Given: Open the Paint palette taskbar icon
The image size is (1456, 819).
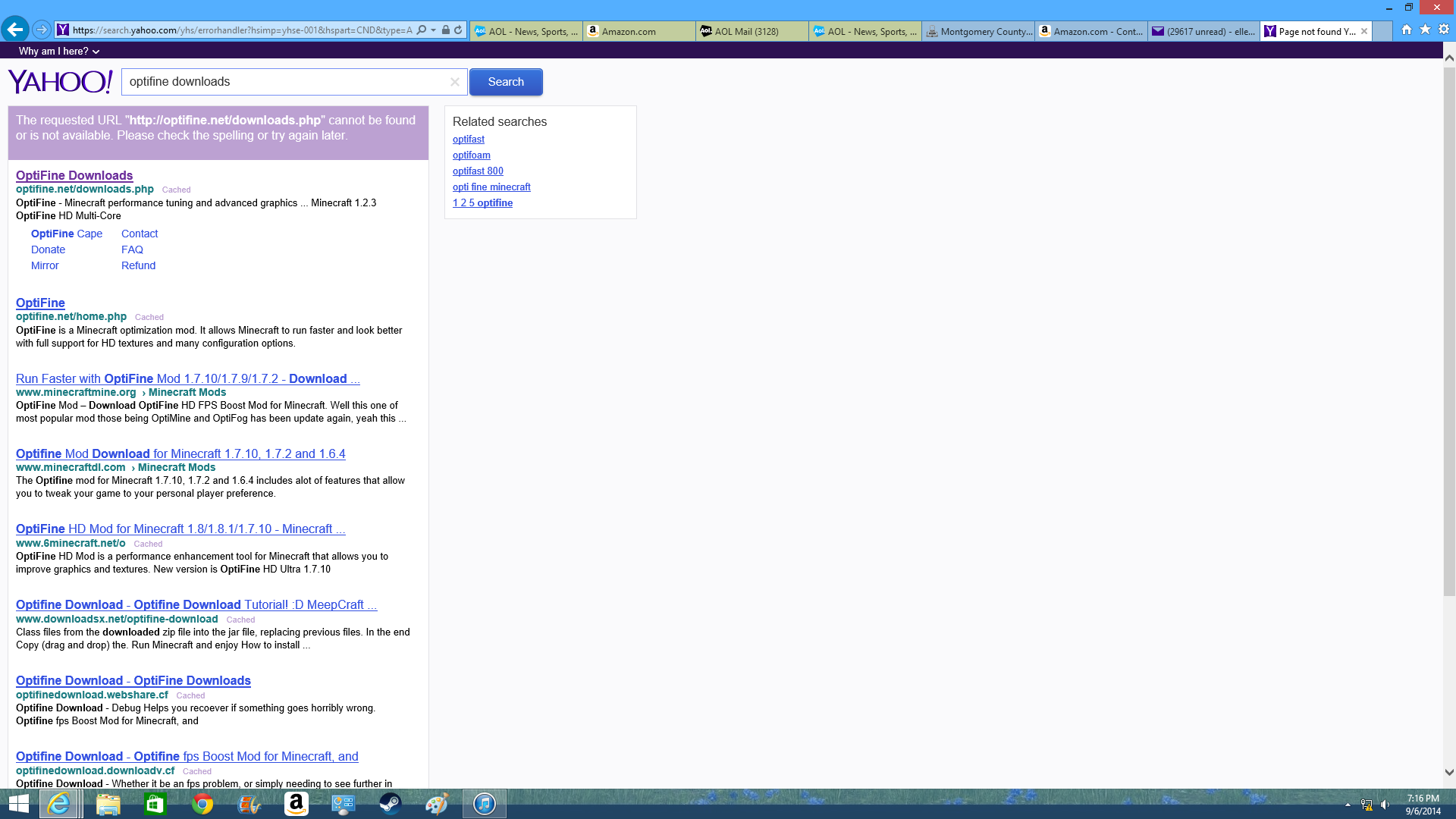Looking at the screenshot, I should click(438, 804).
